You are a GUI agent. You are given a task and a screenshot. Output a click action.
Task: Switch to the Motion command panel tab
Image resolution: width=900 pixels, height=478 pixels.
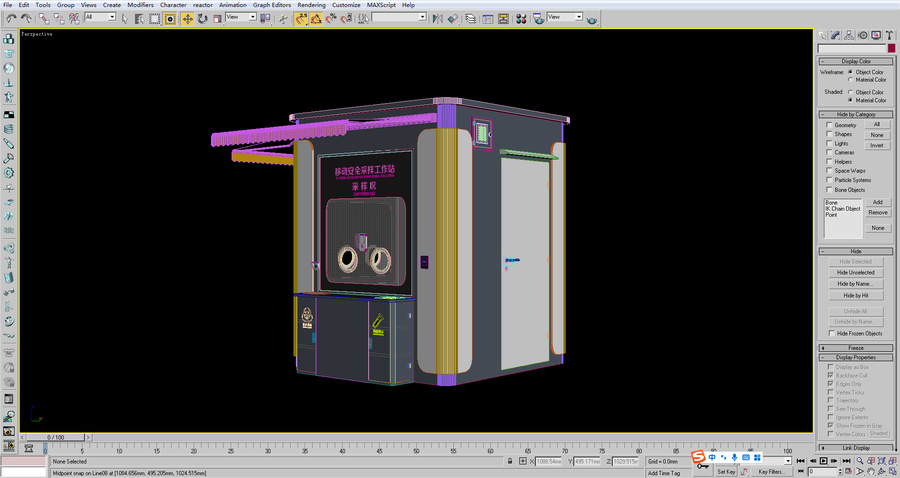click(x=863, y=35)
